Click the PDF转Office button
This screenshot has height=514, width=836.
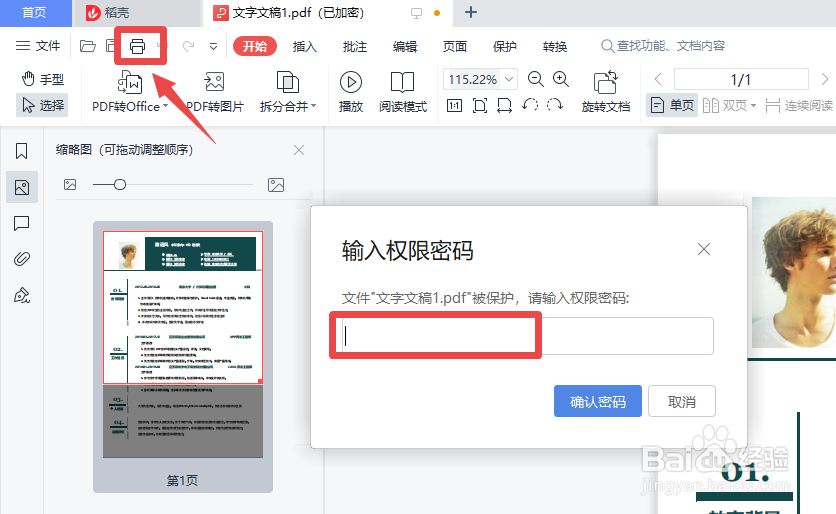[x=129, y=92]
